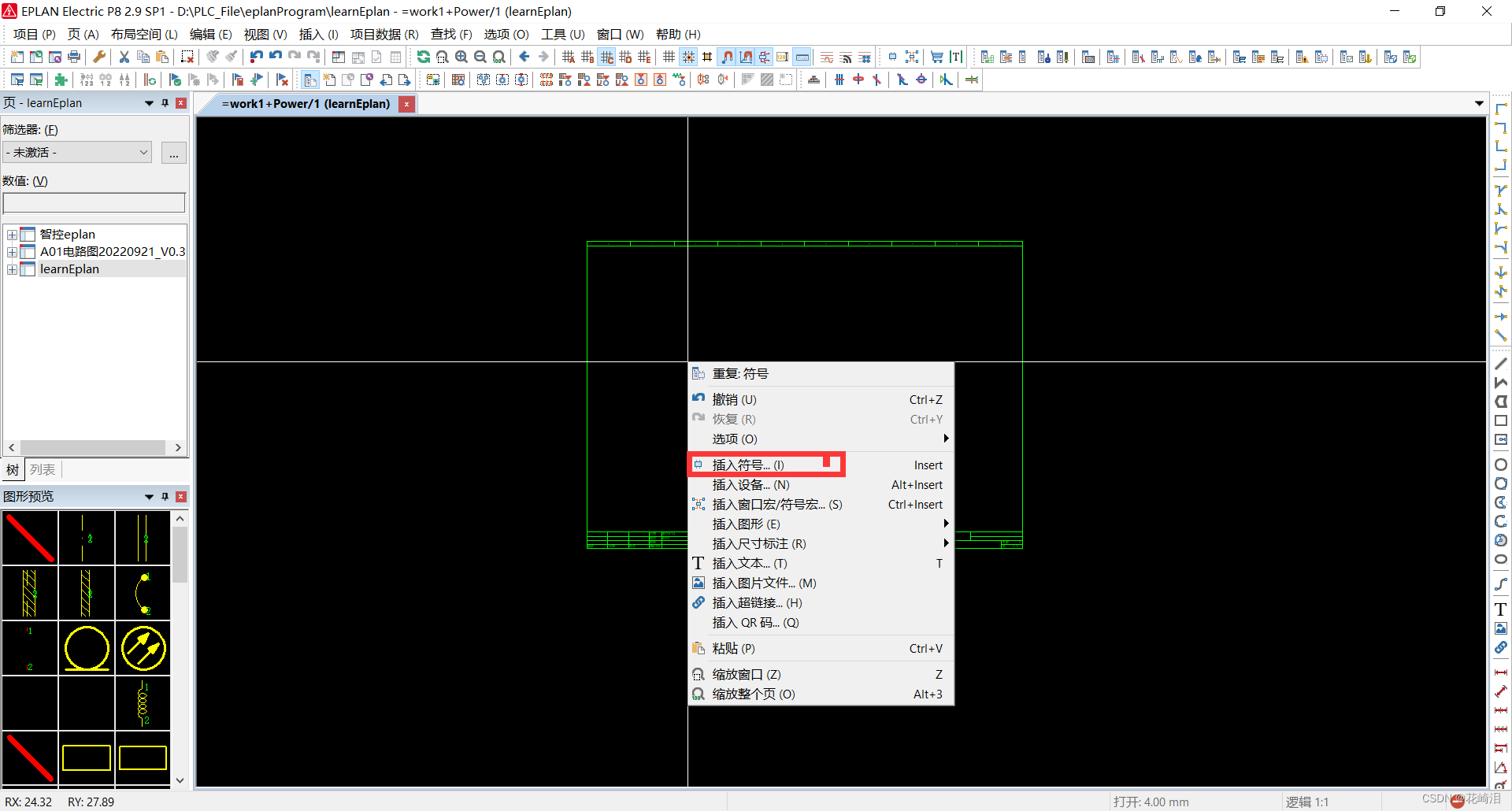This screenshot has height=811, width=1512.
Task: Open the 帮助 (H) menu
Action: tap(678, 35)
